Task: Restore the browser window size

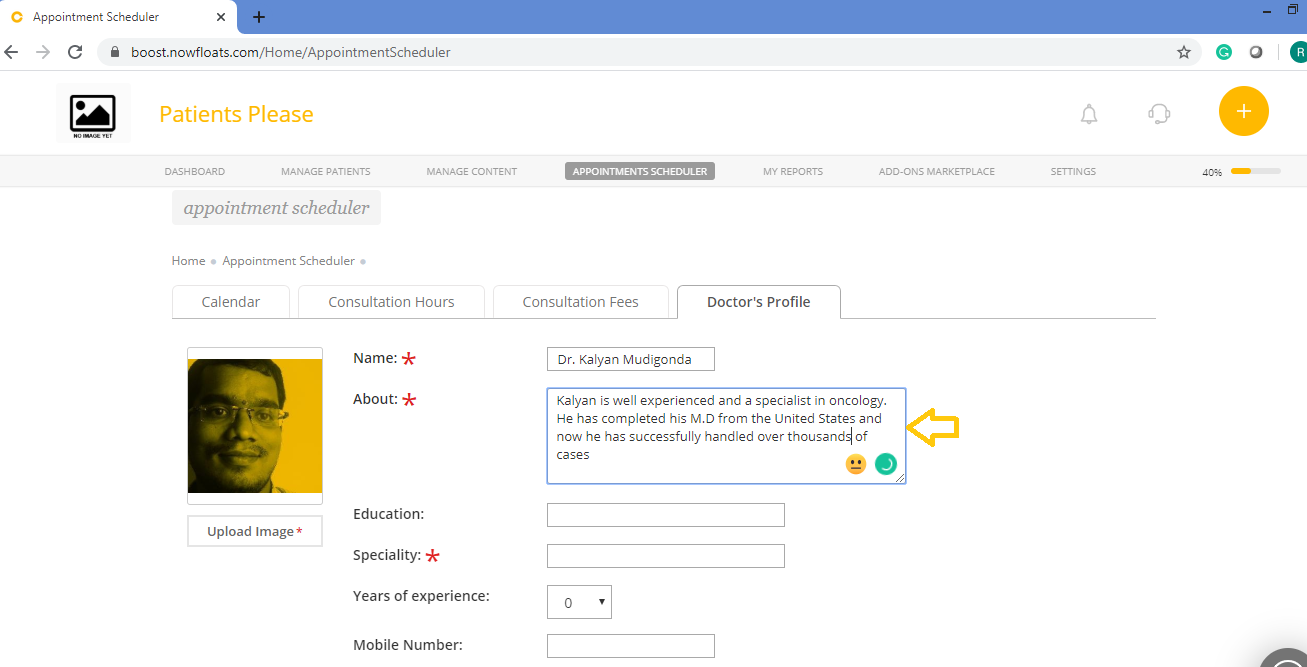Action: pyautogui.click(x=1293, y=9)
